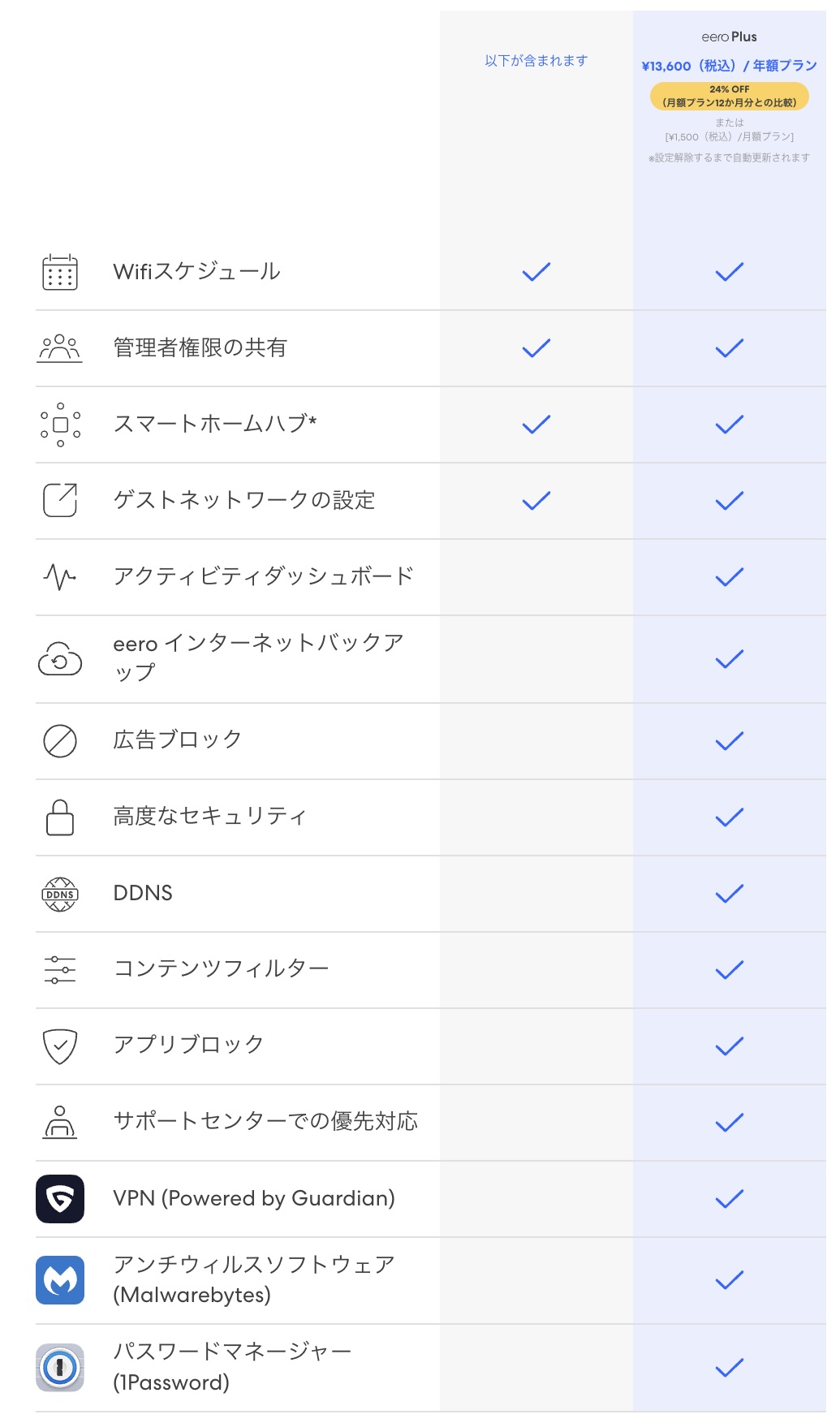Click the Guardian VPN app icon
This screenshot has height=1423, width=840.
tap(60, 1199)
